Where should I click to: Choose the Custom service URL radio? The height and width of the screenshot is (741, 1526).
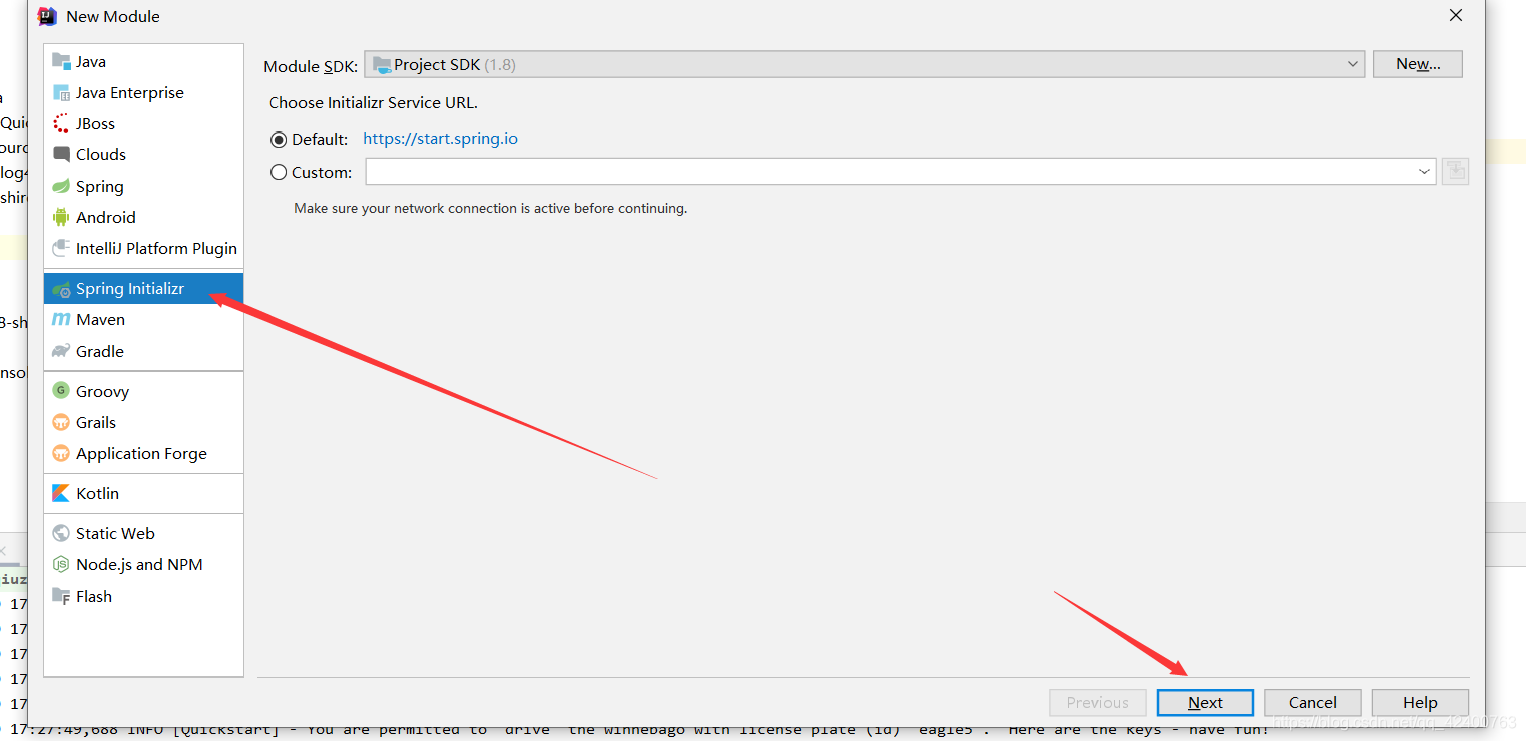tap(279, 172)
